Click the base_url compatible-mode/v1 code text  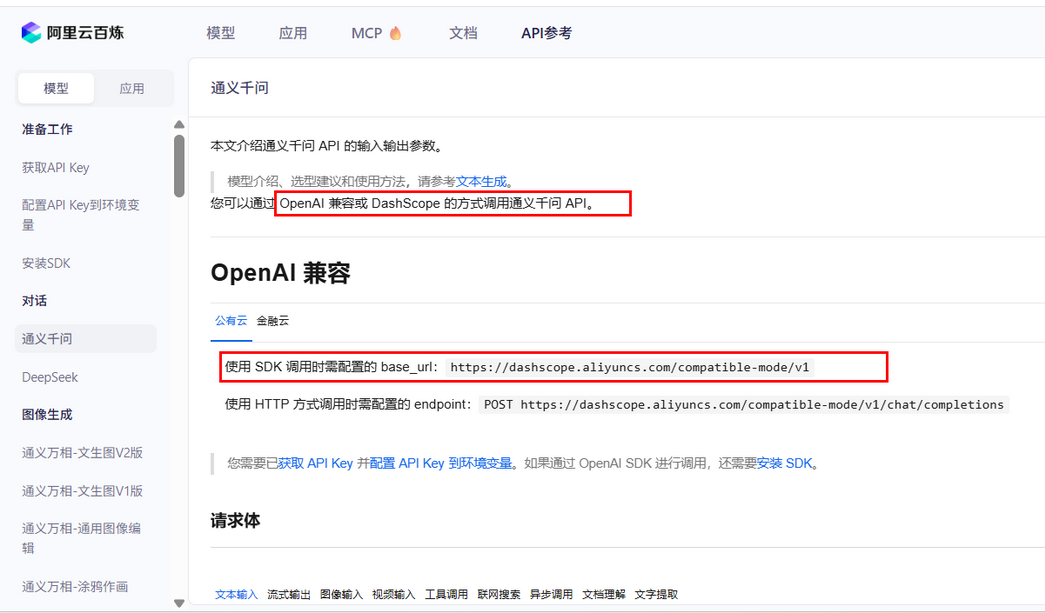(x=630, y=367)
